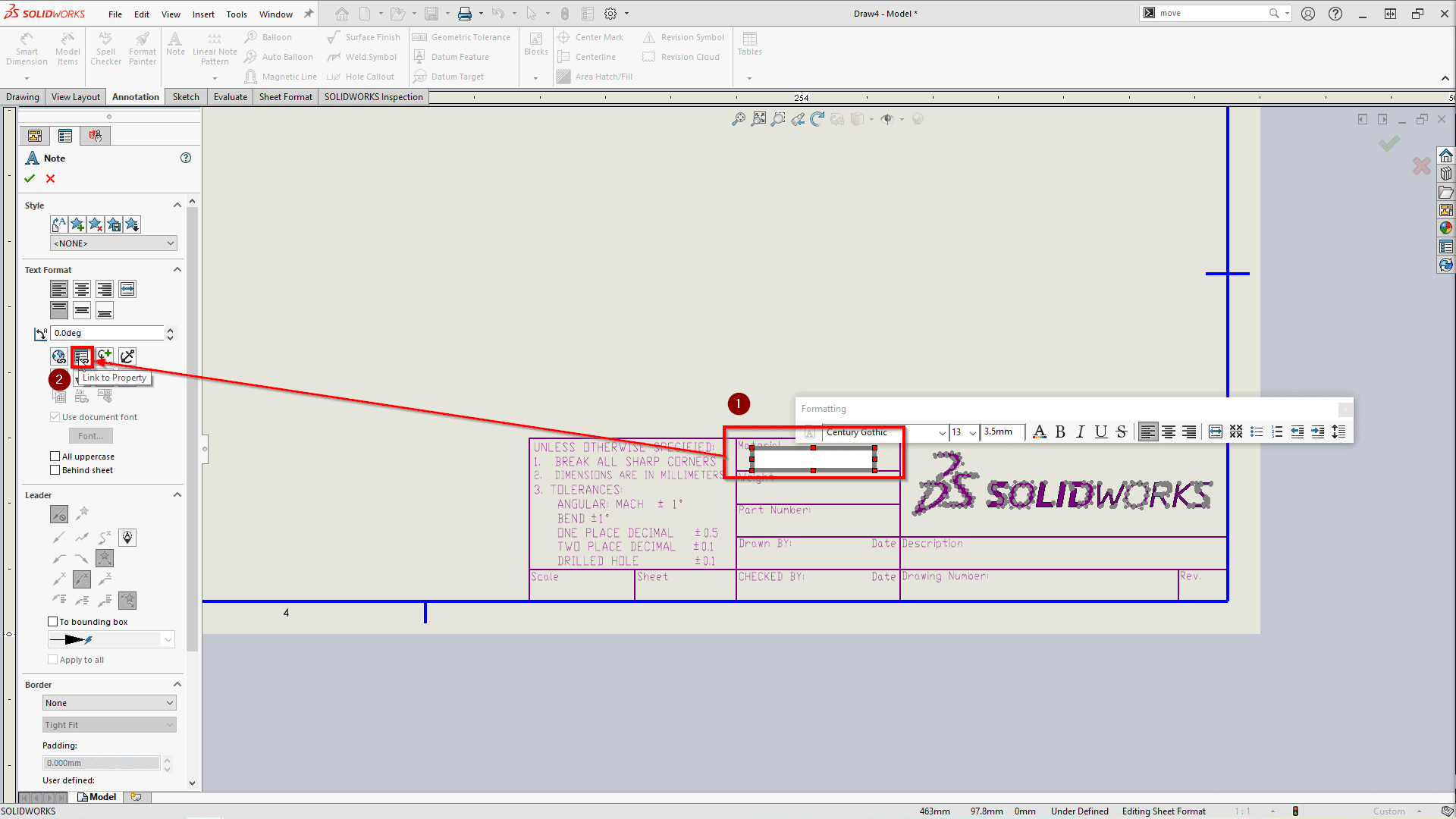
Task: Click the Bold button in Formatting toolbar
Action: [1060, 432]
